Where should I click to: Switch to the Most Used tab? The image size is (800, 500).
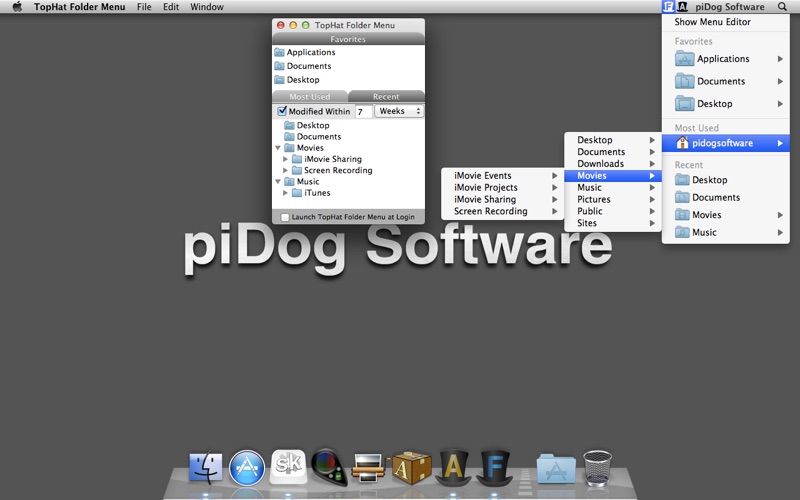[x=310, y=96]
